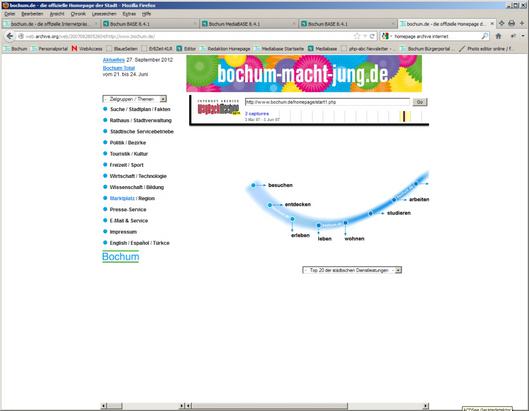Click the horizontal scrollbar at page bottom
529x411 pixels.
pyautogui.click(x=307, y=406)
